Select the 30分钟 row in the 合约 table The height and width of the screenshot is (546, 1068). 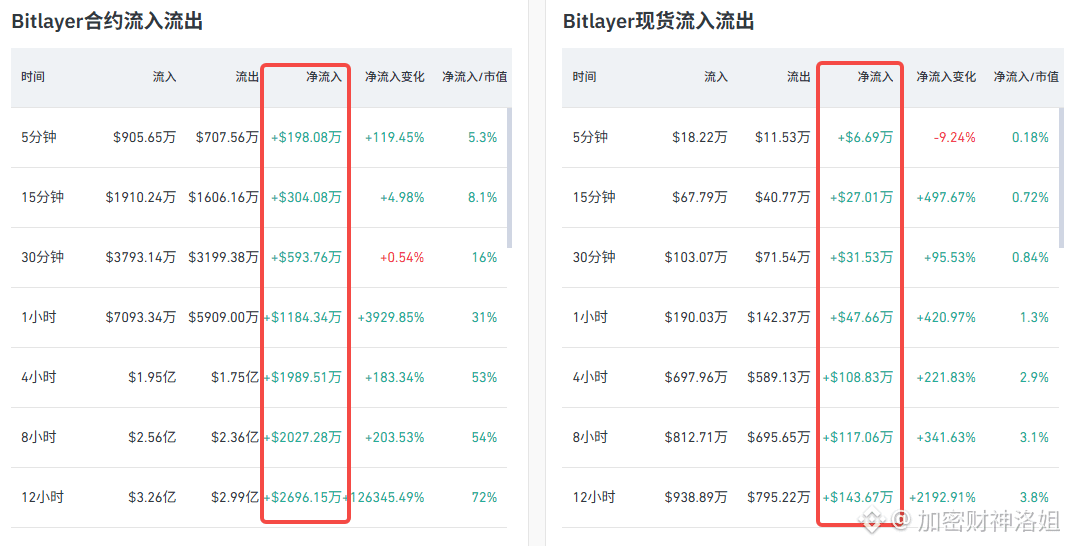pyautogui.click(x=259, y=257)
